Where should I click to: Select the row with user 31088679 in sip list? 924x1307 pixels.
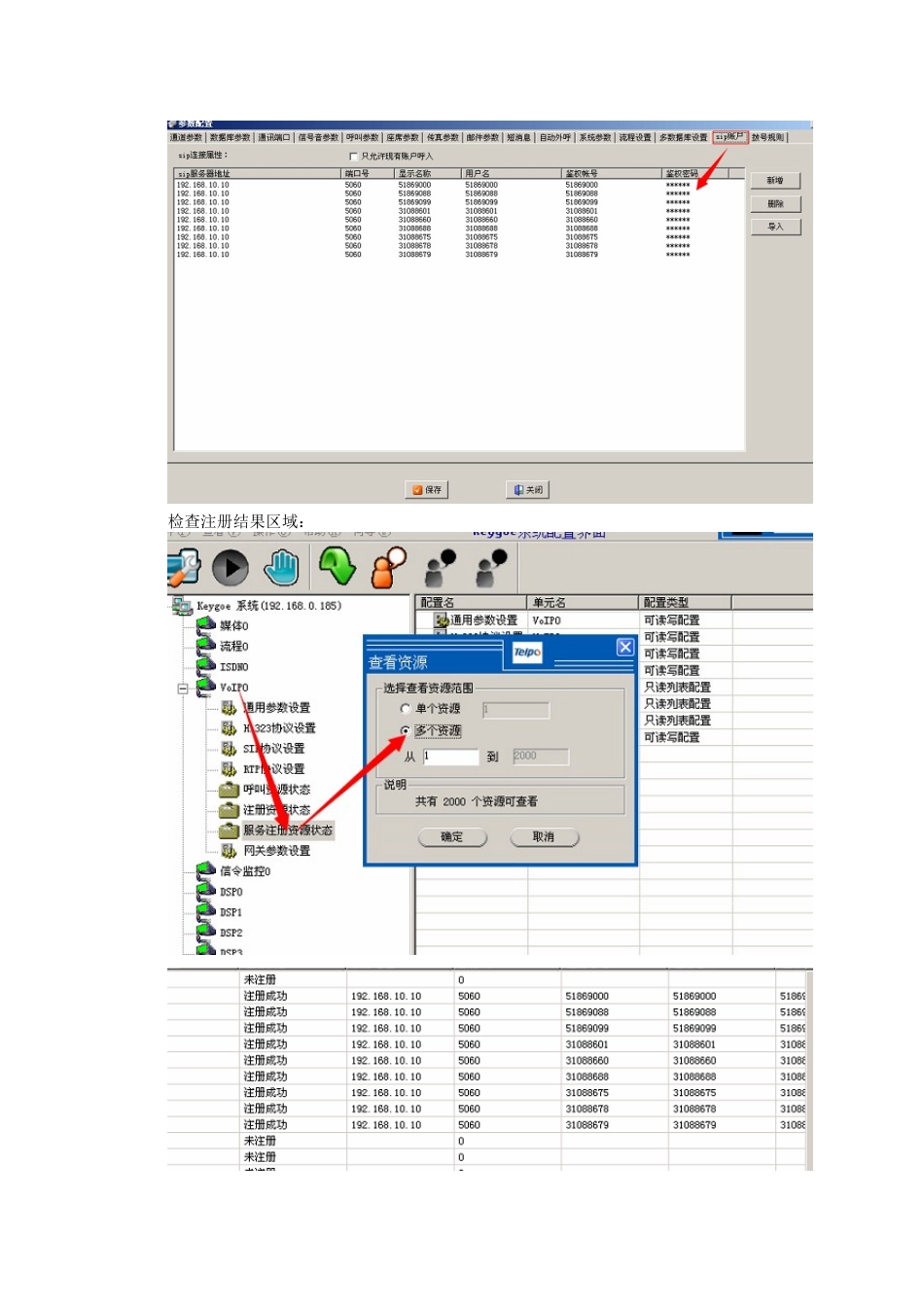[459, 255]
